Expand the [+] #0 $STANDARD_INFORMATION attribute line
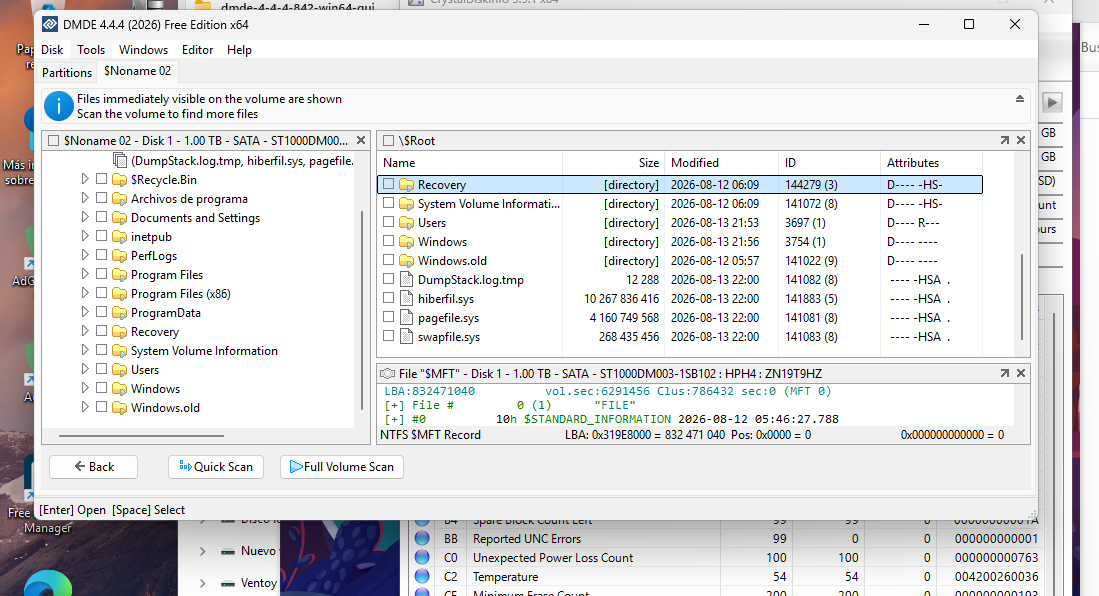 click(394, 419)
